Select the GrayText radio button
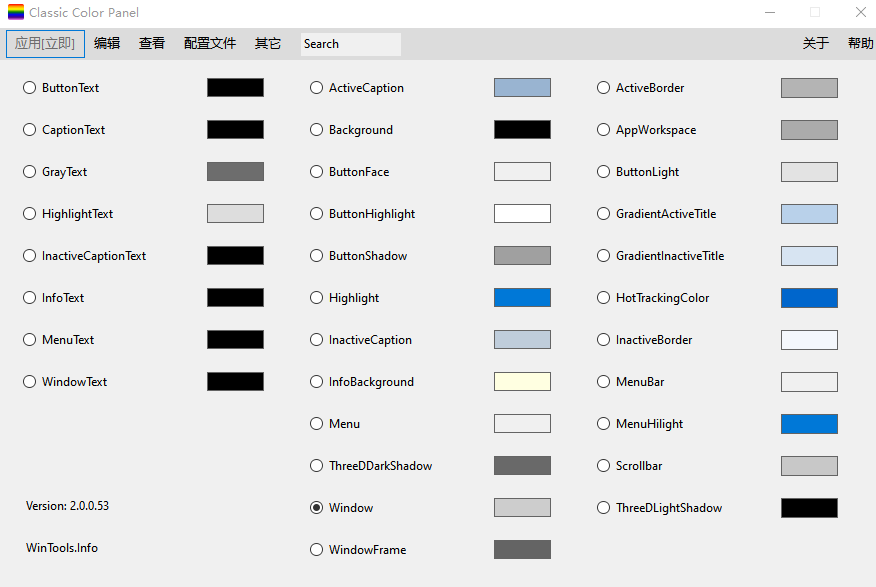This screenshot has width=876, height=587. tap(29, 171)
